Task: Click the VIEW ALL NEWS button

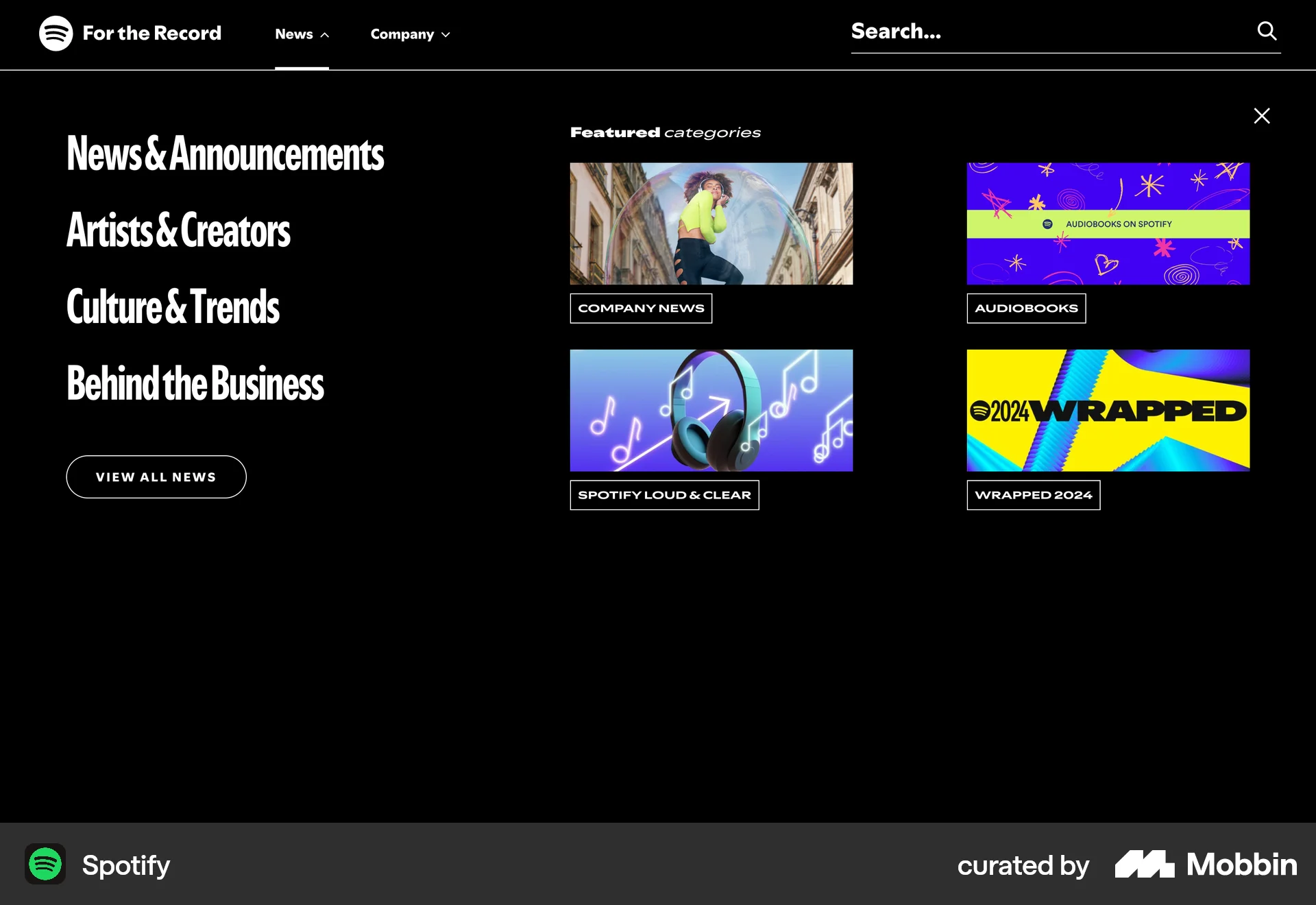Action: (156, 476)
